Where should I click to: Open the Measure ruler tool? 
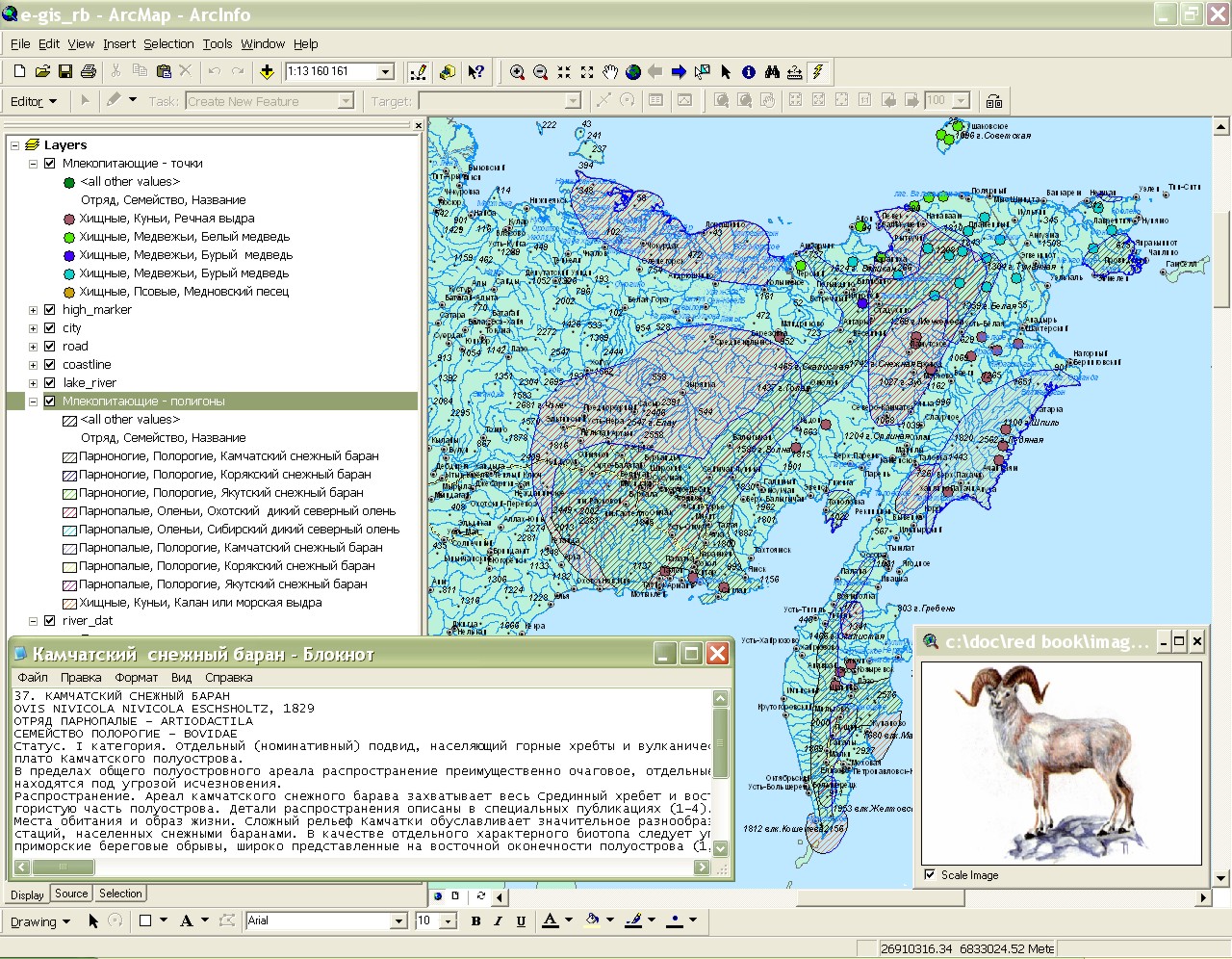point(795,72)
